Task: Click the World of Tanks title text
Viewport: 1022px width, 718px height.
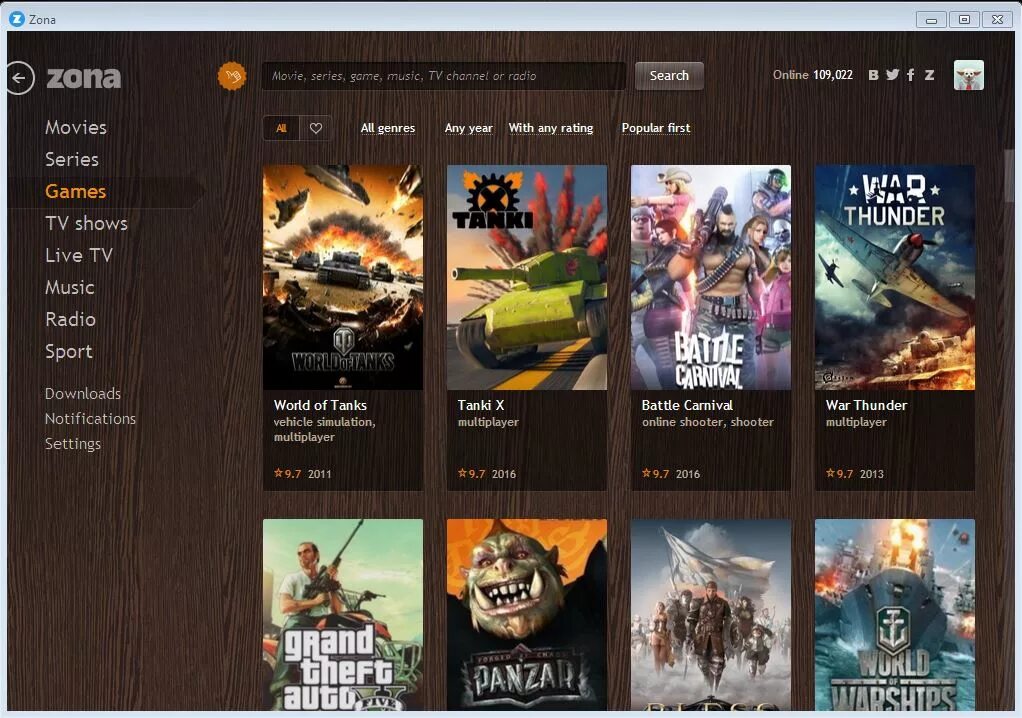Action: pos(320,405)
